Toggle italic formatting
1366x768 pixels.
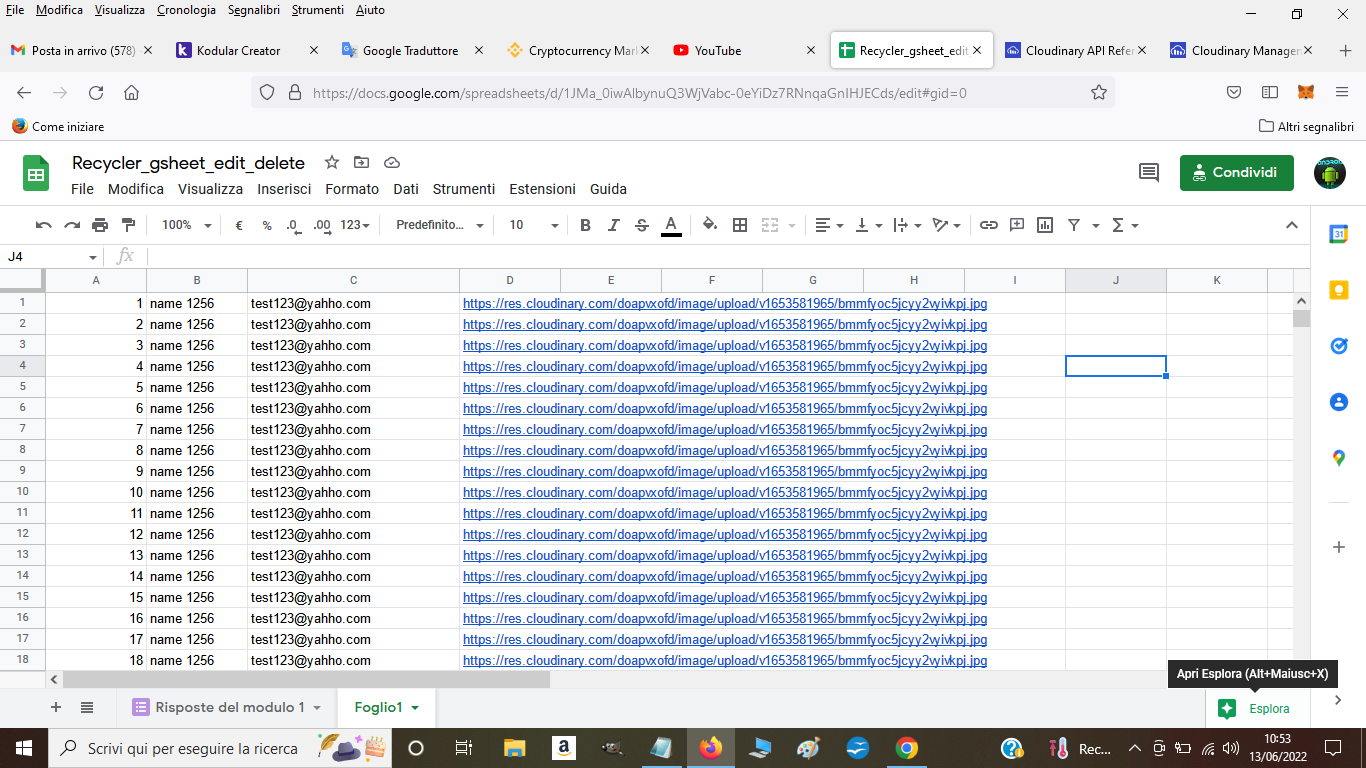tap(614, 225)
